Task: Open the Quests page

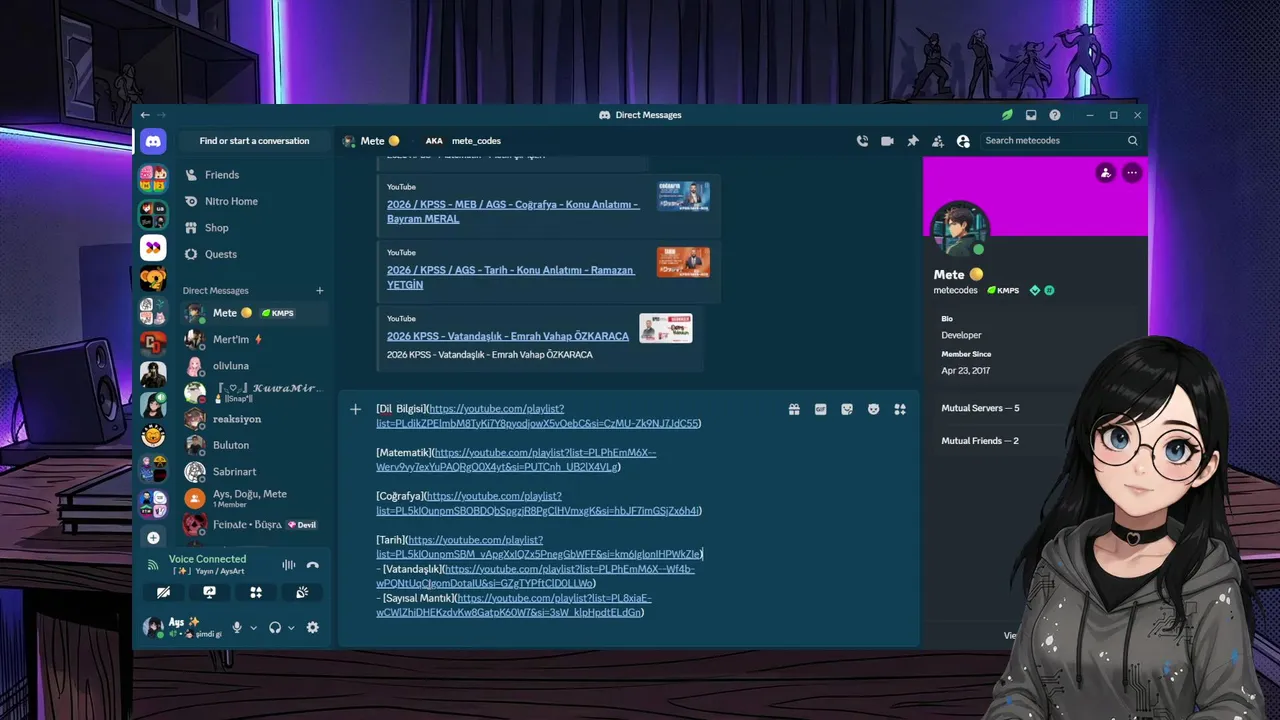Action: 255,254
